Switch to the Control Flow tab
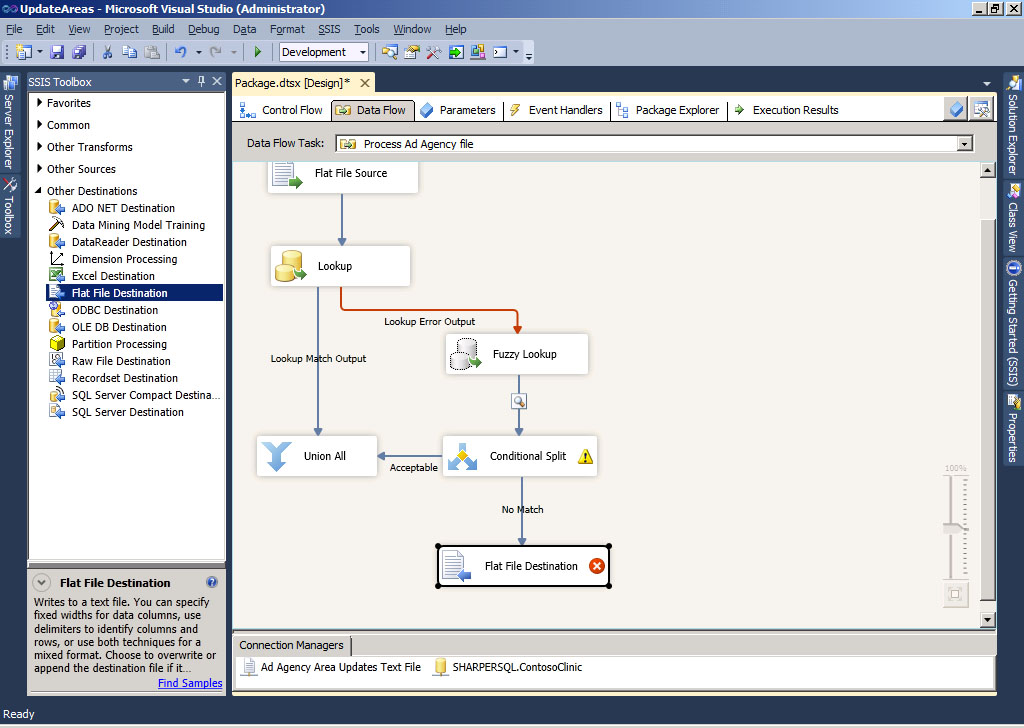1024x728 pixels. pos(281,110)
